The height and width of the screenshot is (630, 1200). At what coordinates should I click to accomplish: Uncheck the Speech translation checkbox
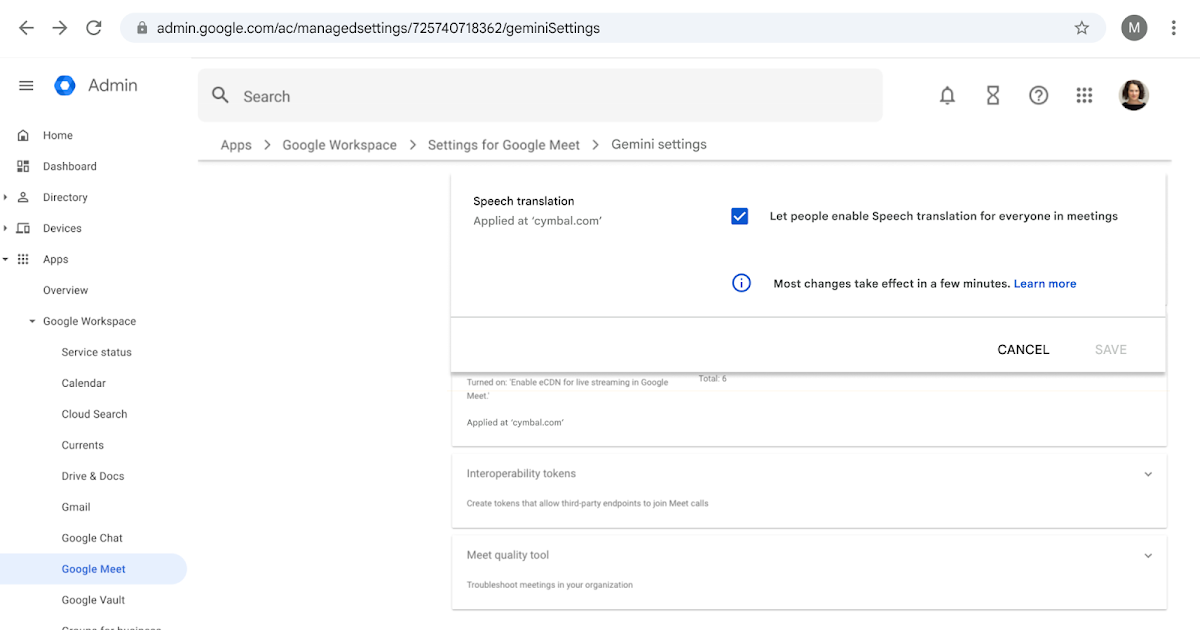click(x=739, y=215)
